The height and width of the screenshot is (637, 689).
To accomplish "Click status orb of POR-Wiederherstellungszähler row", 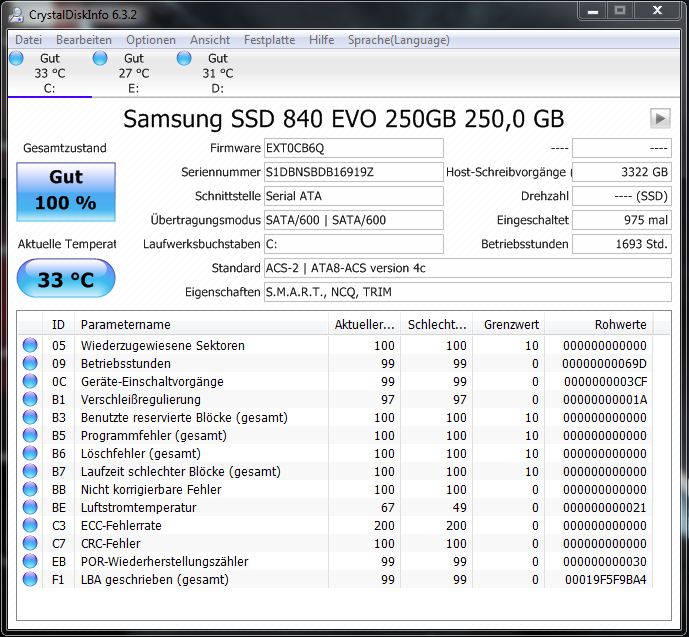I will (x=30, y=561).
